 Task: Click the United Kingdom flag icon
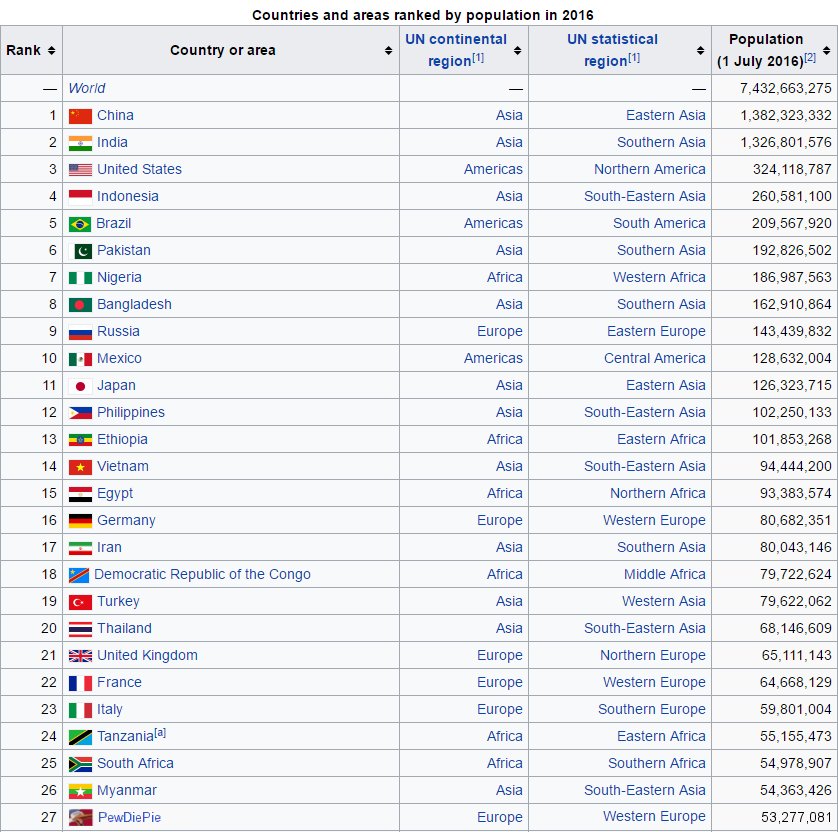pyautogui.click(x=80, y=656)
